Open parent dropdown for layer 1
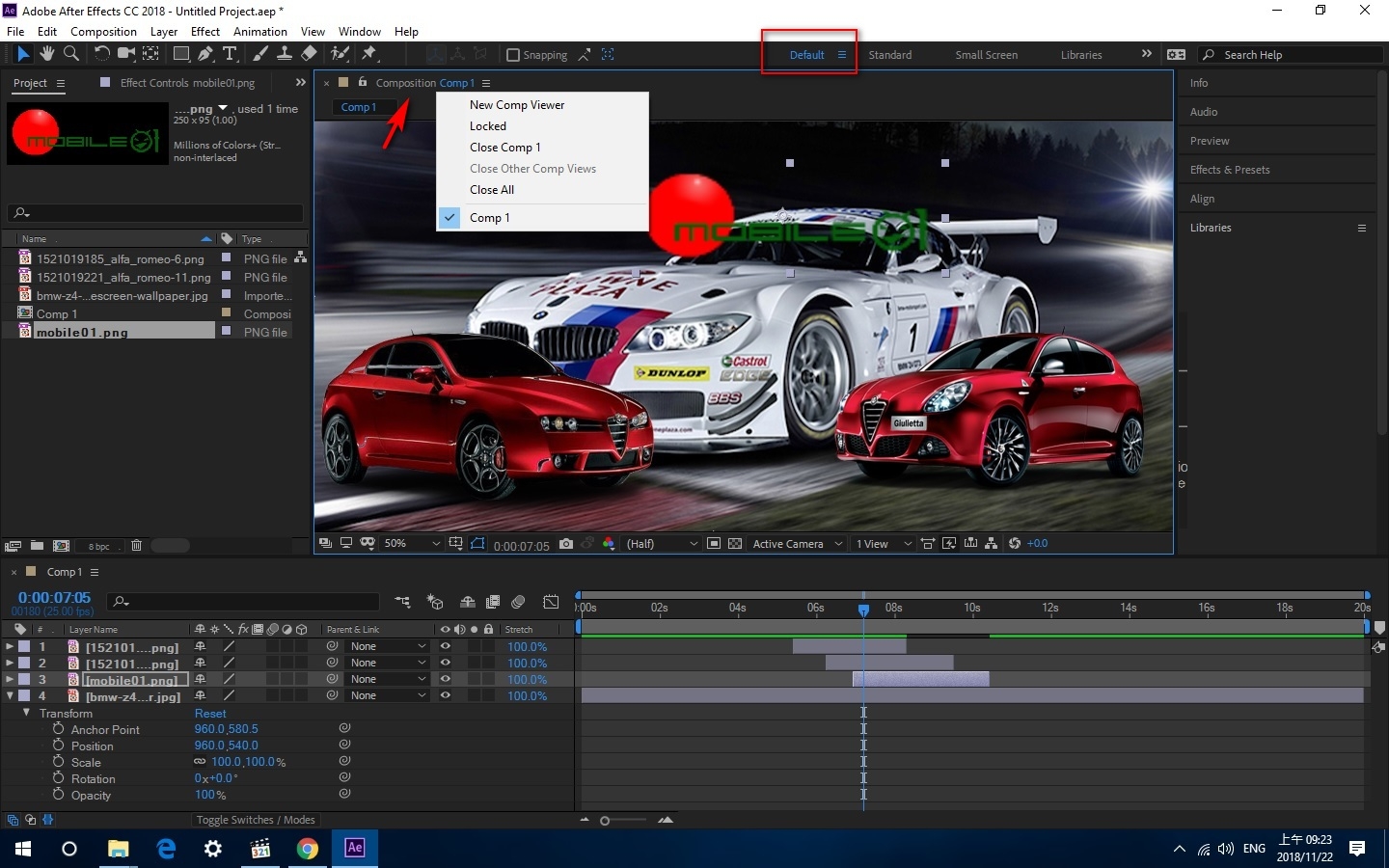The height and width of the screenshot is (868, 1389). click(387, 646)
